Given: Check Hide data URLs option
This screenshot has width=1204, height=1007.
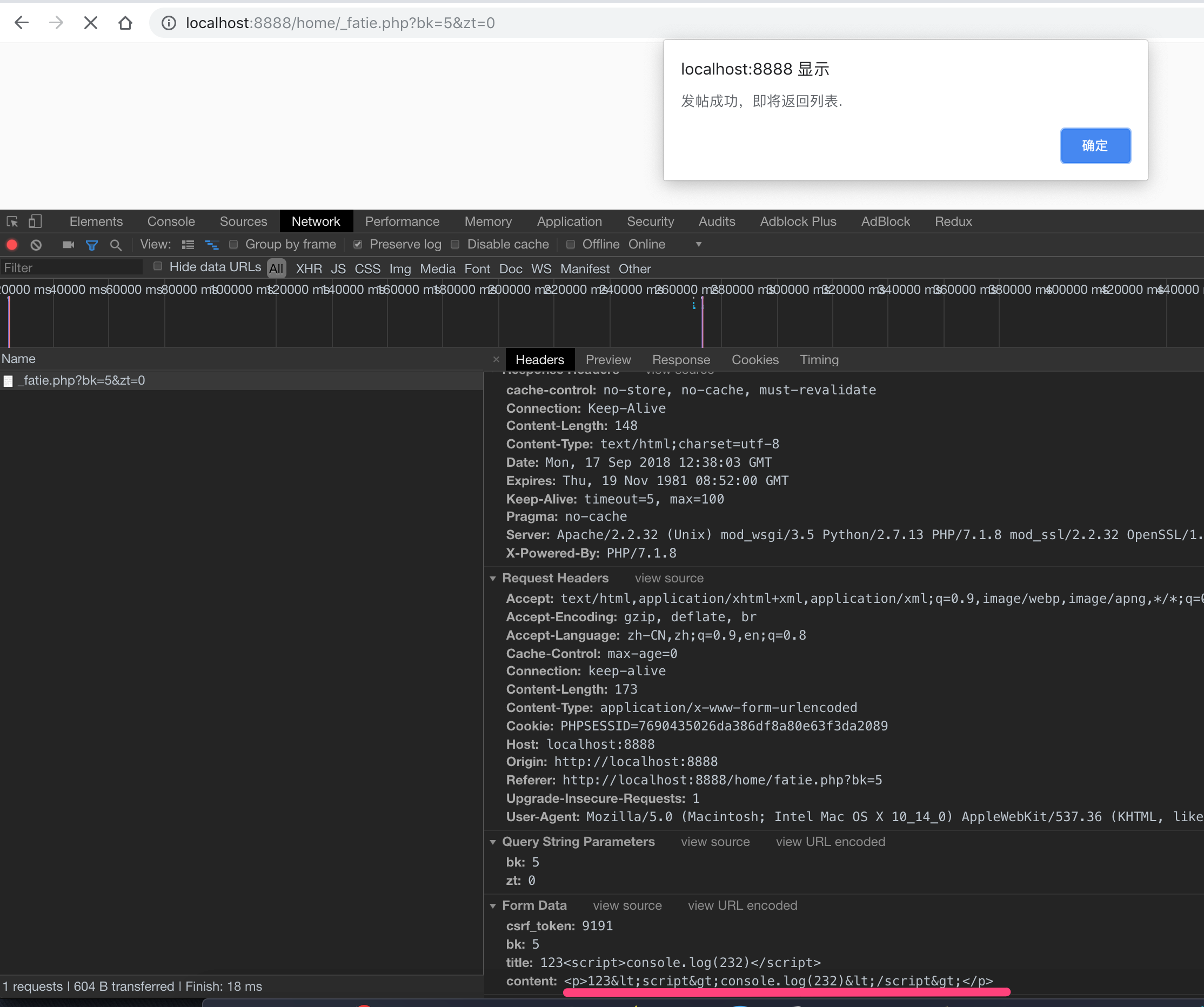Looking at the screenshot, I should coord(158,266).
